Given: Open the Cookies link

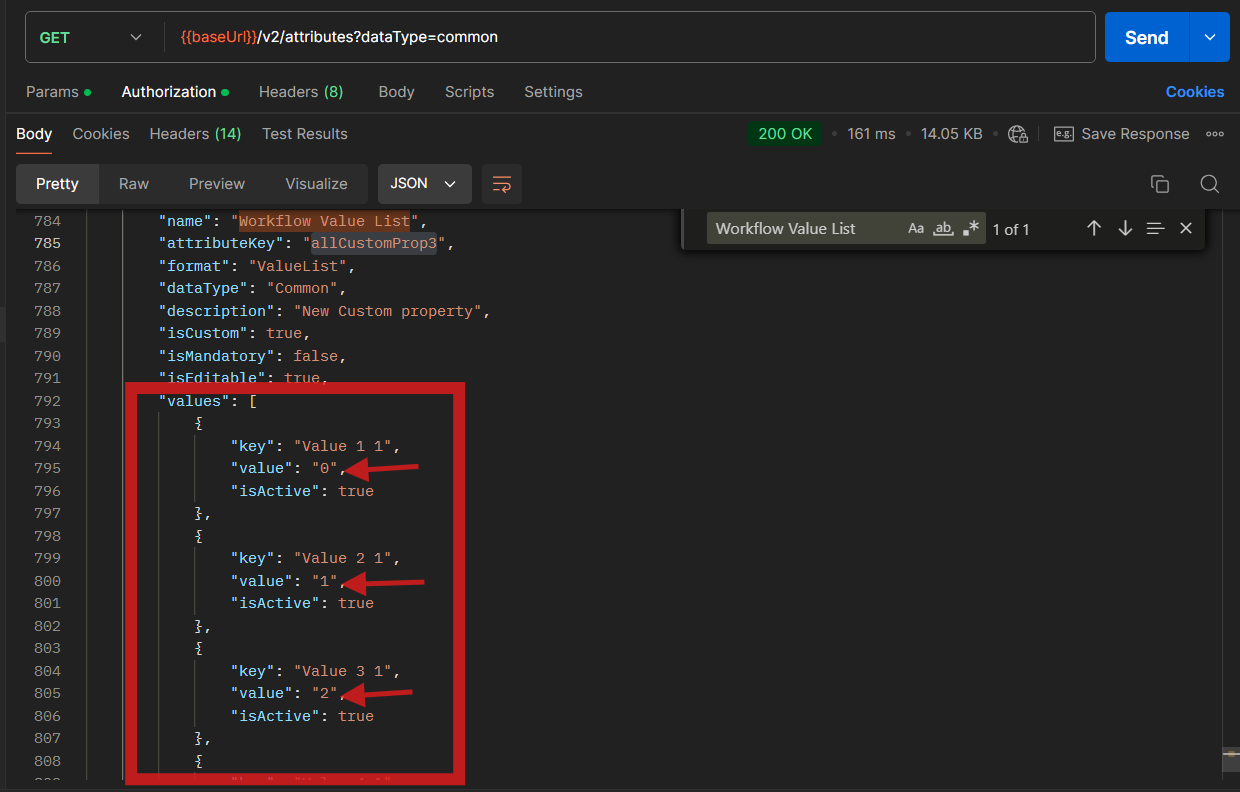Looking at the screenshot, I should pos(1195,92).
